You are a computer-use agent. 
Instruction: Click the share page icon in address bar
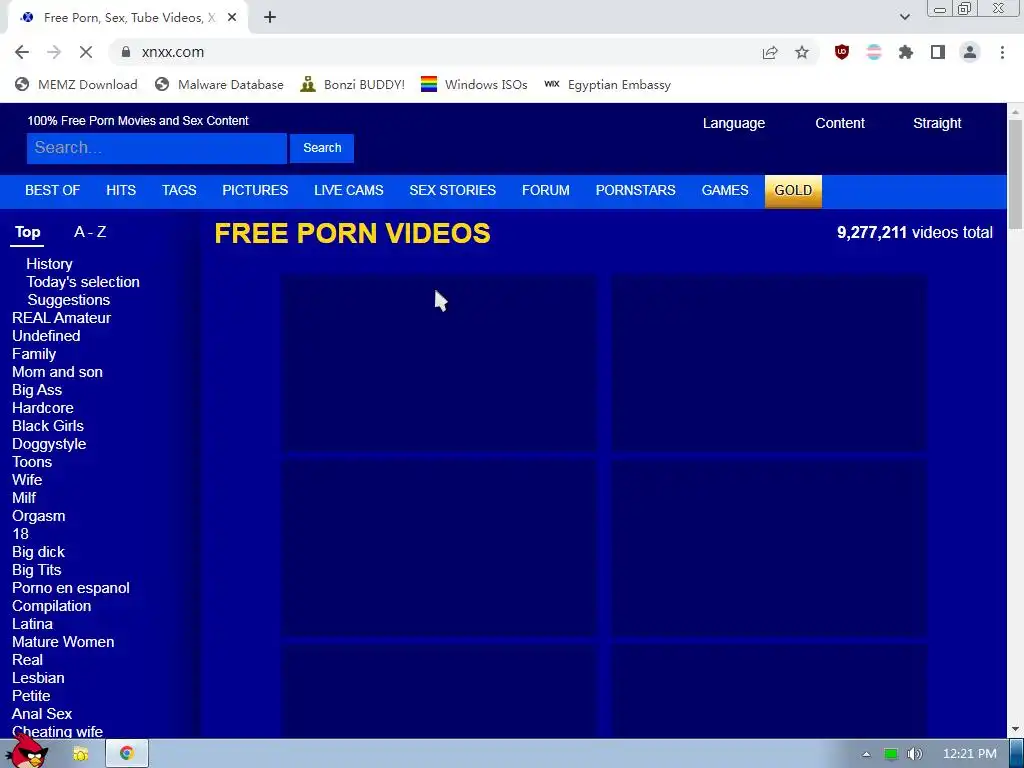770,53
